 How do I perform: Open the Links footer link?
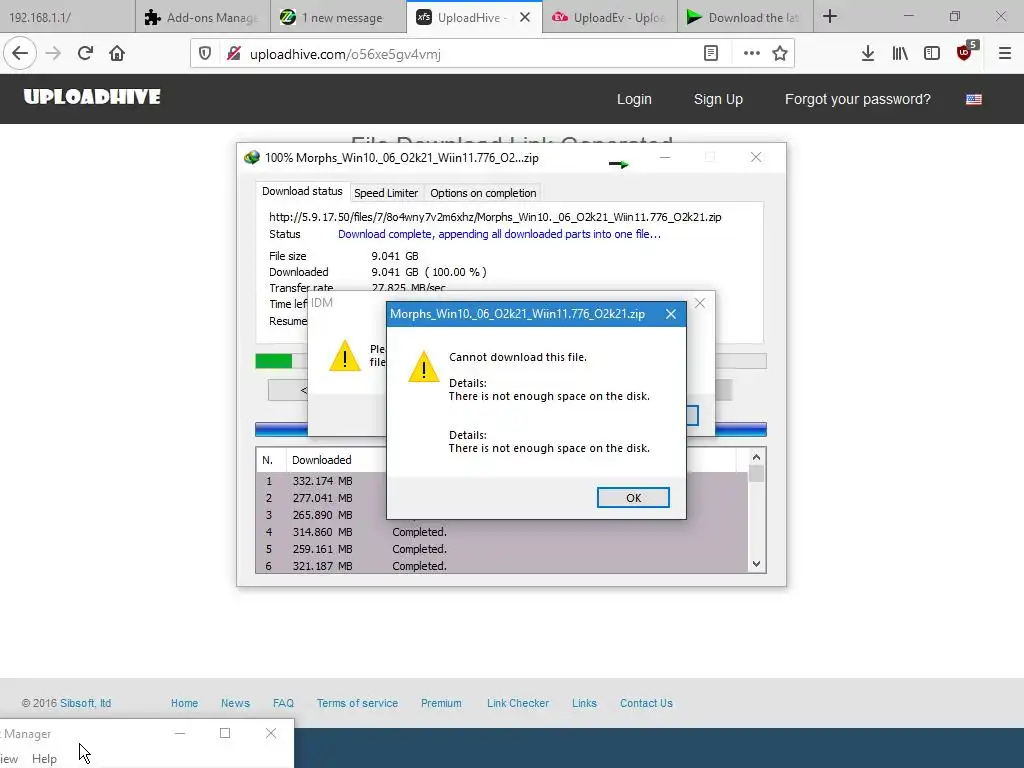click(x=584, y=703)
